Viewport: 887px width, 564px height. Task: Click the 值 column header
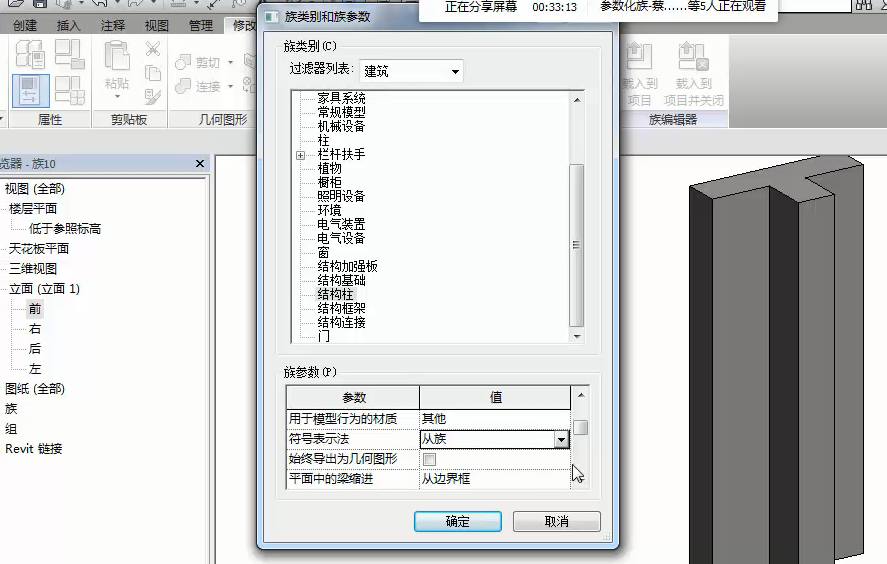tap(495, 398)
